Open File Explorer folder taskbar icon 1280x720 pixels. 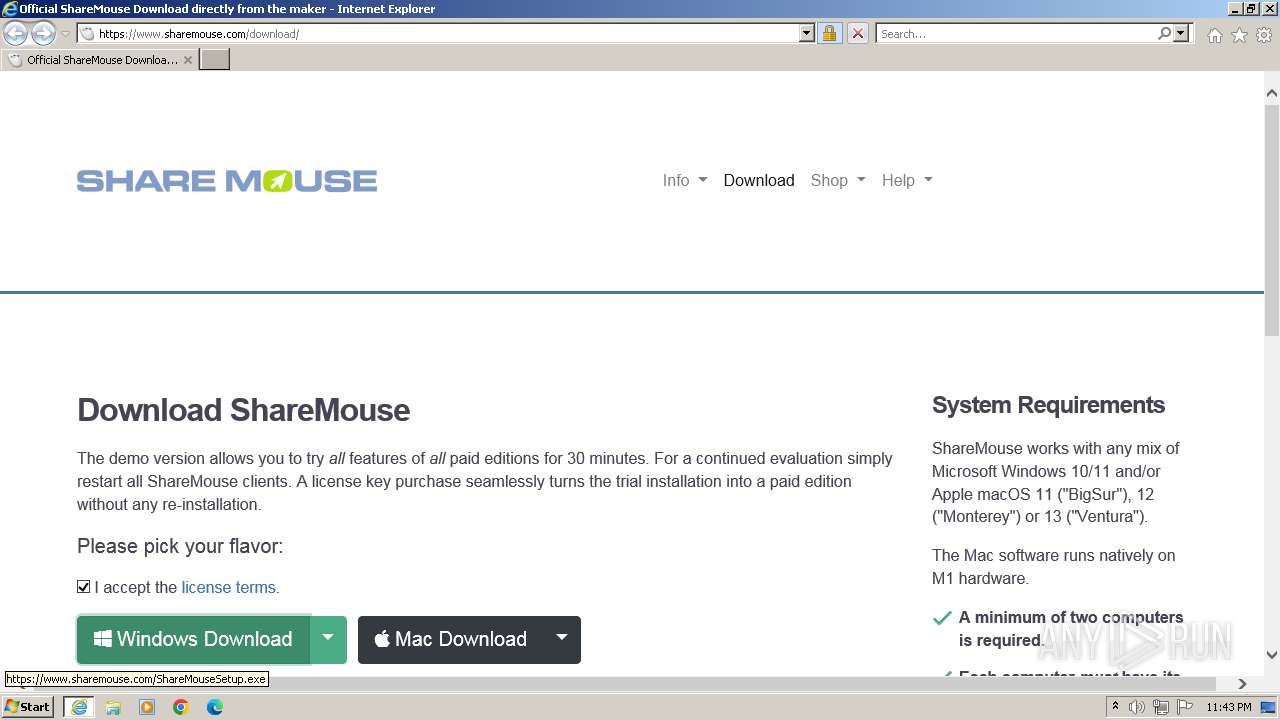click(113, 707)
